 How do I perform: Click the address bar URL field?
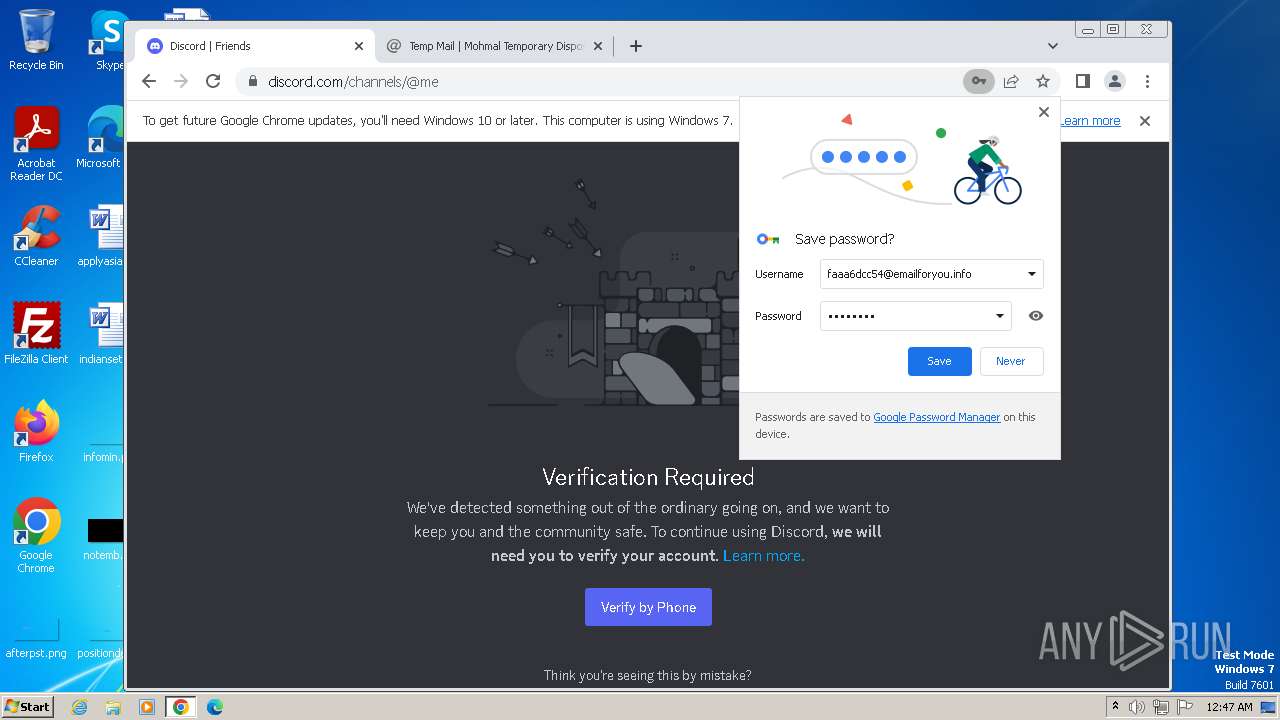coord(600,82)
